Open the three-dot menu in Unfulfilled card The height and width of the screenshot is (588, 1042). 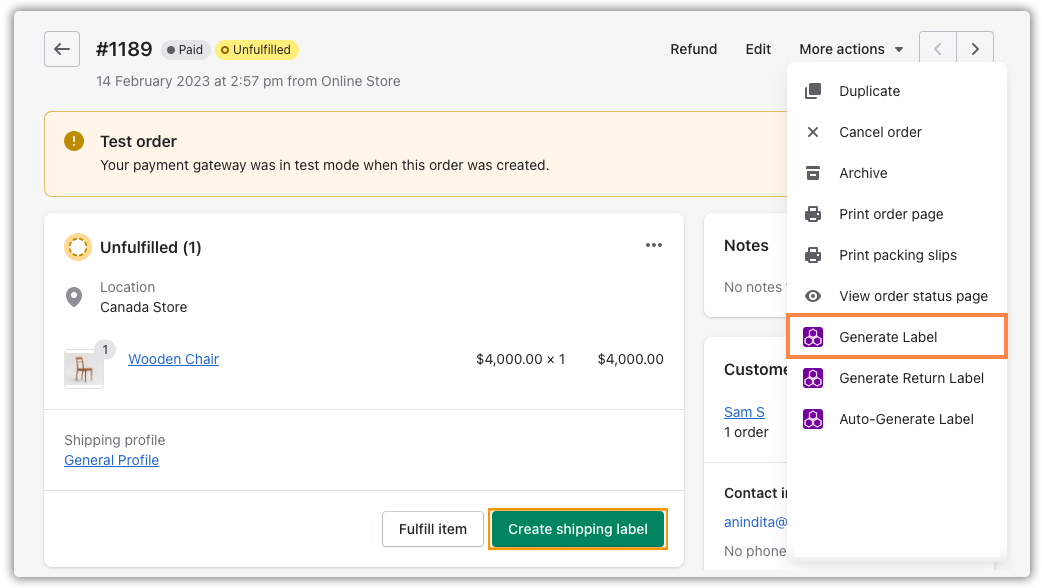point(654,245)
